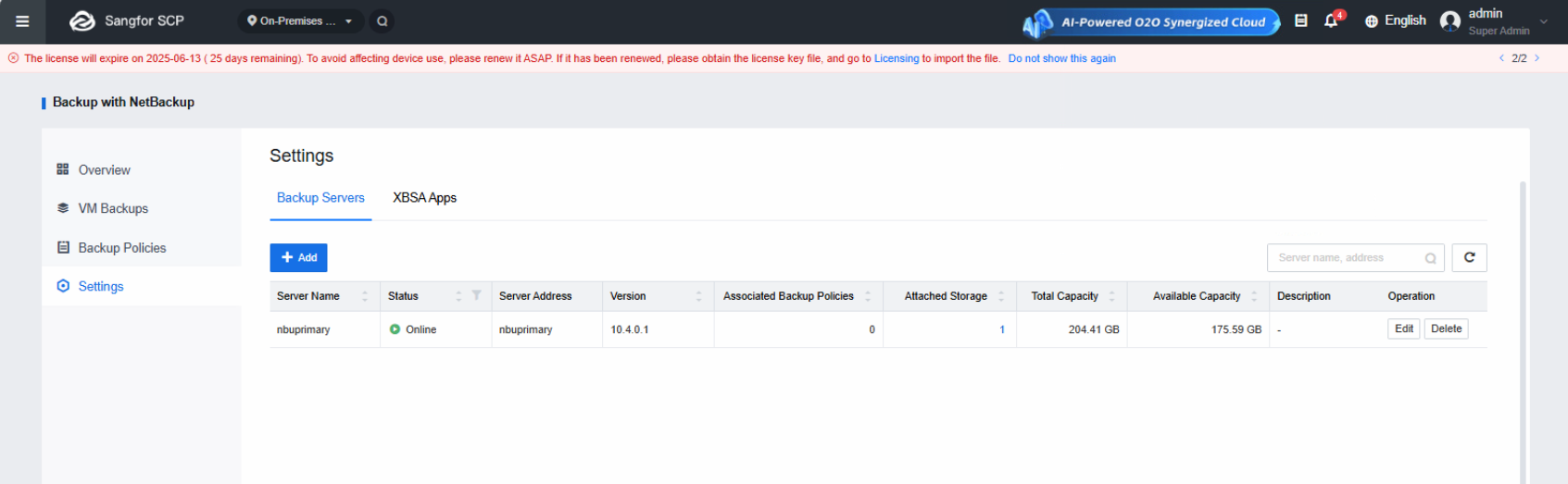
Task: Switch to the XBSA Apps tab
Action: tap(424, 198)
